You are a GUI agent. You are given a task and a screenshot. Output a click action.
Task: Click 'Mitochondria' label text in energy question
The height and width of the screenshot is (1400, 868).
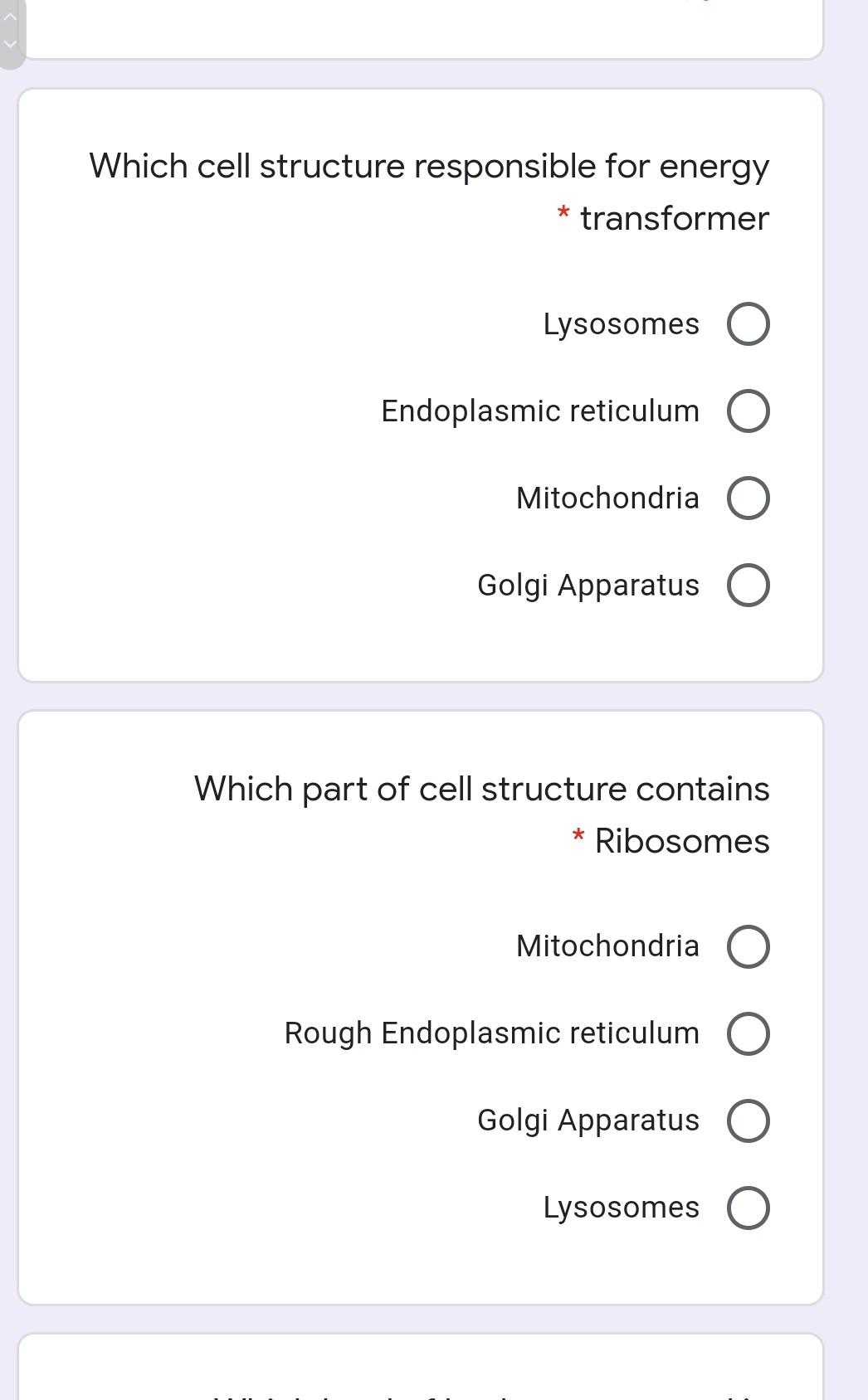pos(607,498)
